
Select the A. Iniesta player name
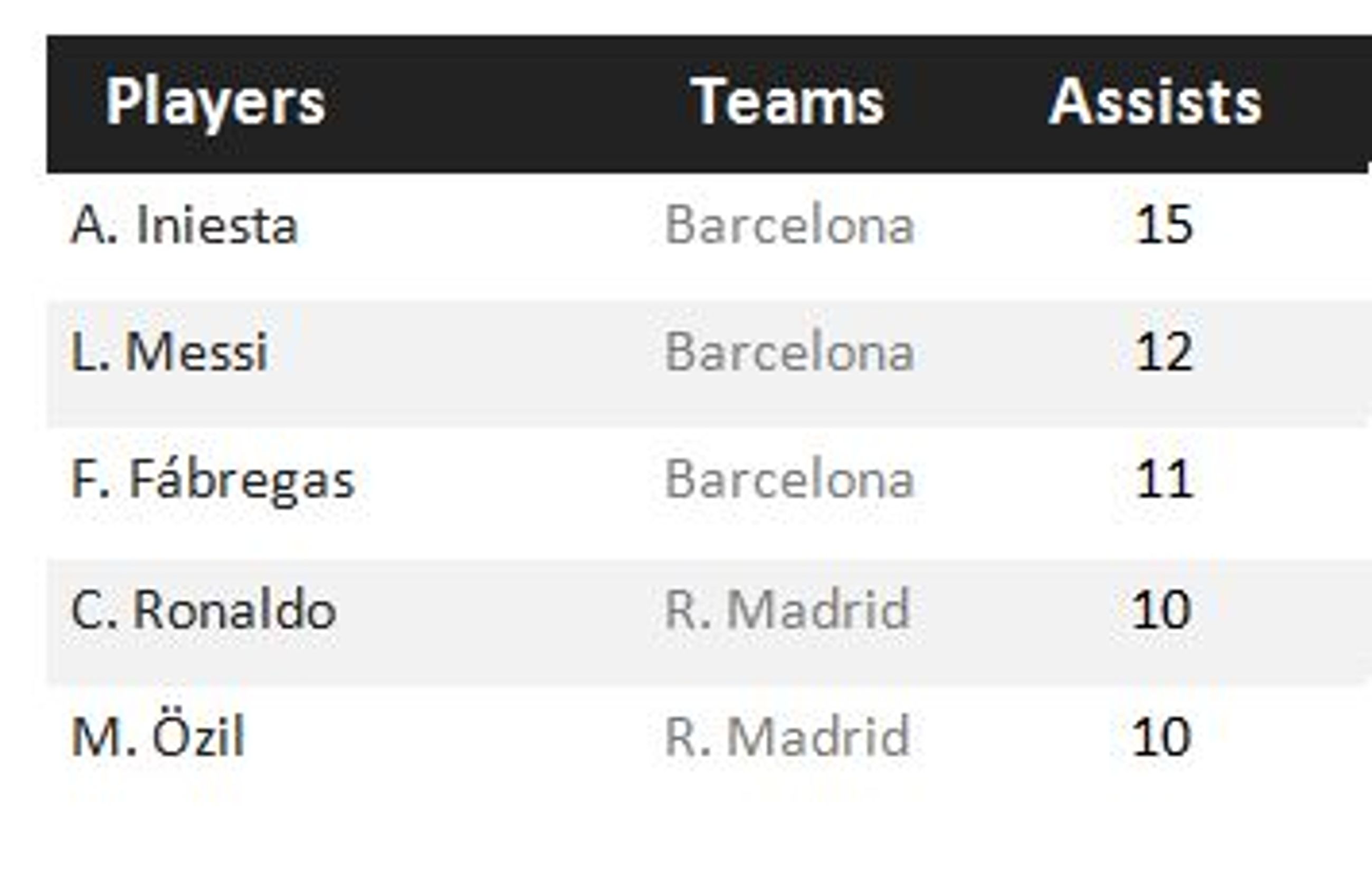(x=185, y=225)
